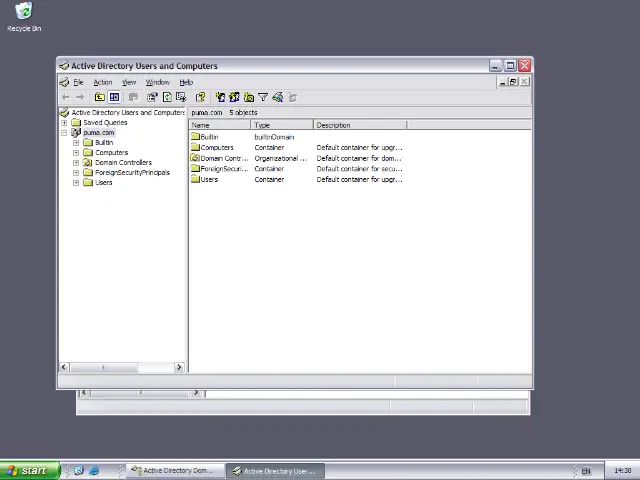The image size is (640, 480).
Task: Go up one level with the folder icon
Action: pyautogui.click(x=100, y=97)
